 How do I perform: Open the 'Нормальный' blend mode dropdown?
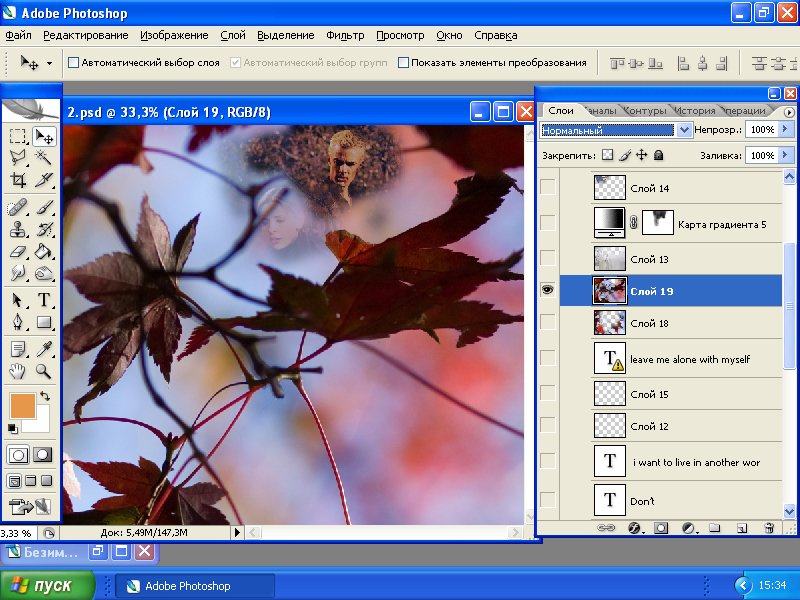[684, 130]
